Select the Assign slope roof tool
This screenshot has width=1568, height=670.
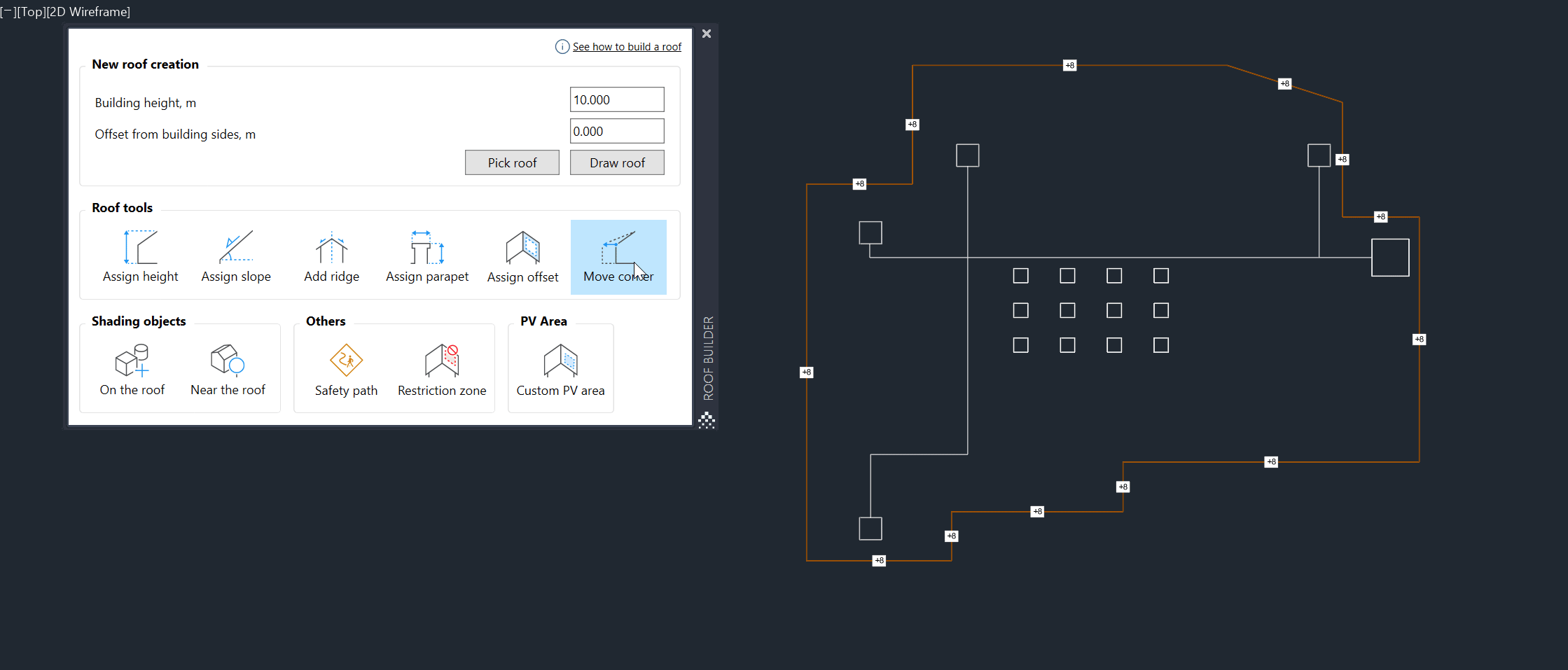tap(236, 257)
